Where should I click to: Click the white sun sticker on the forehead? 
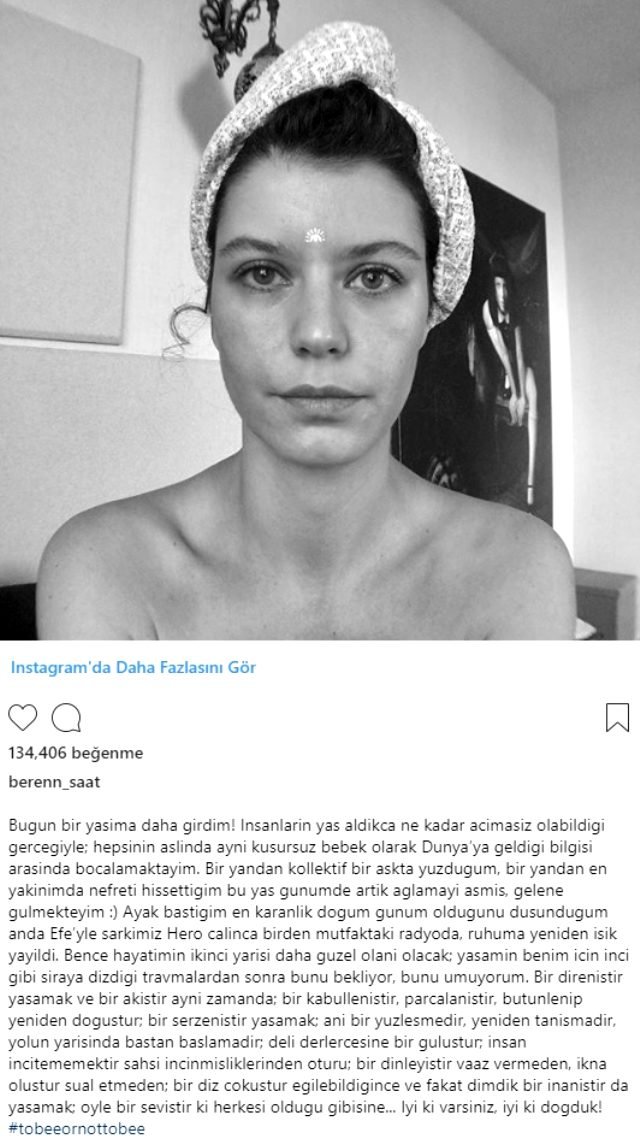pyautogui.click(x=315, y=235)
